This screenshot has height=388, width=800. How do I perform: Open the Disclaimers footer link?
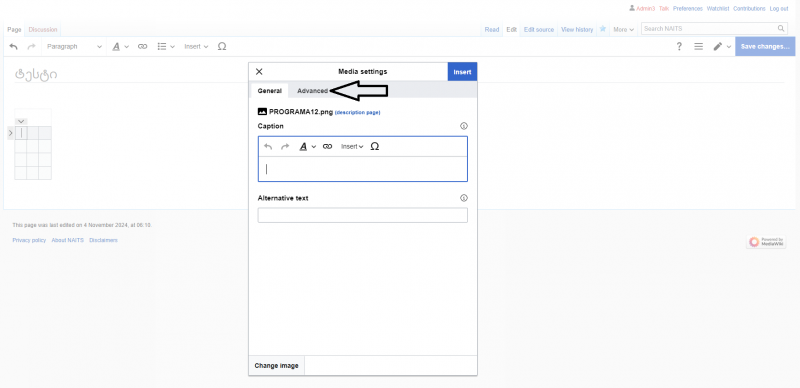(x=103, y=240)
